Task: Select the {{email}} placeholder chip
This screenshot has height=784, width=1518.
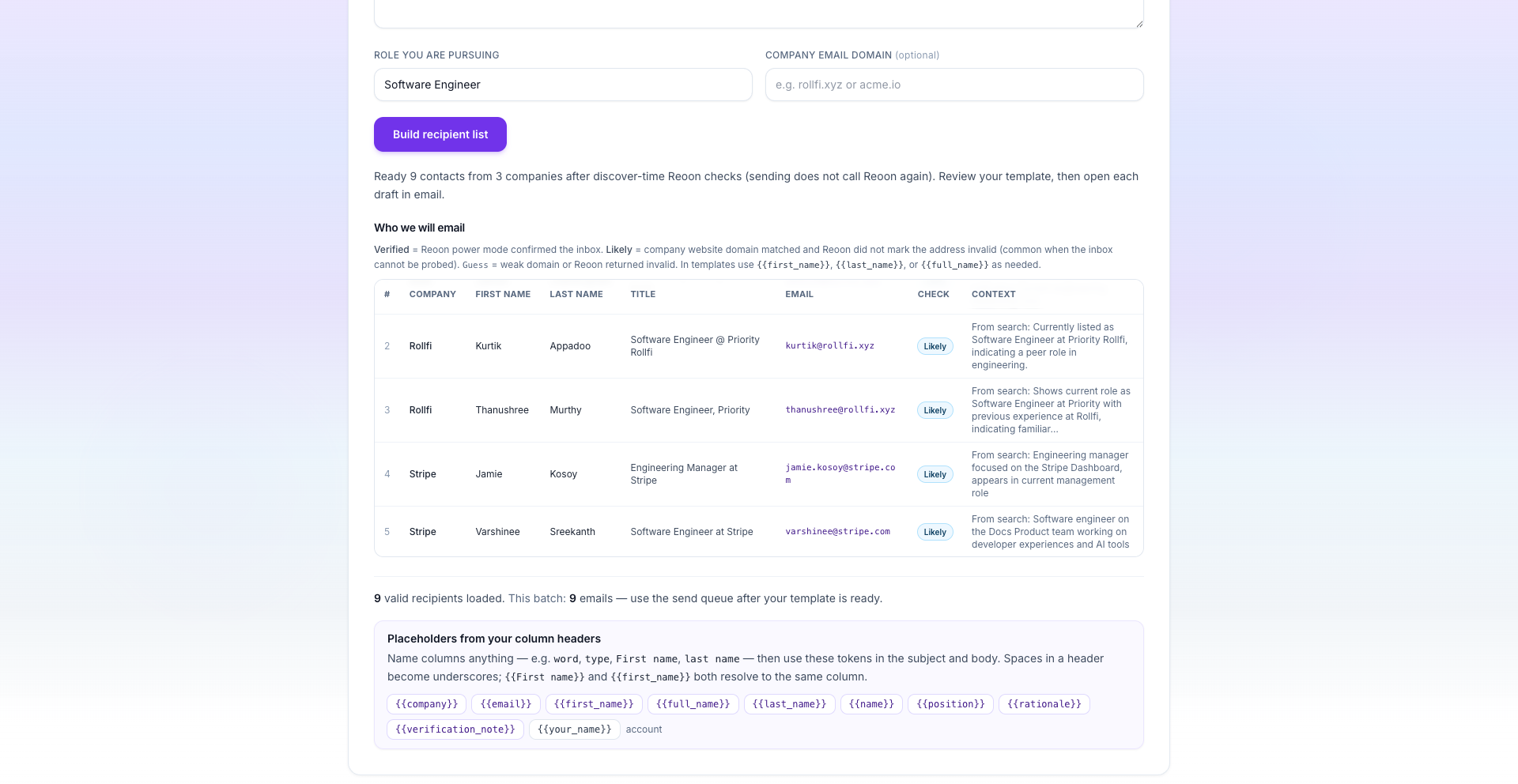Action: click(x=506, y=704)
